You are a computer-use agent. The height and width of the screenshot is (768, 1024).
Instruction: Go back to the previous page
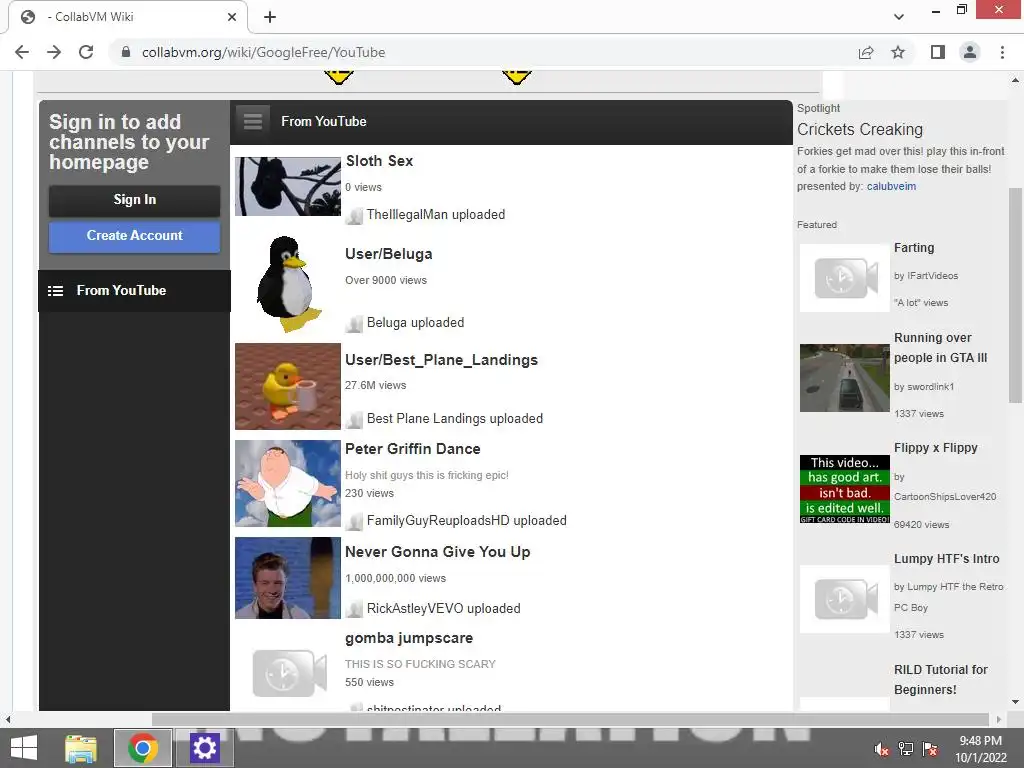22,52
